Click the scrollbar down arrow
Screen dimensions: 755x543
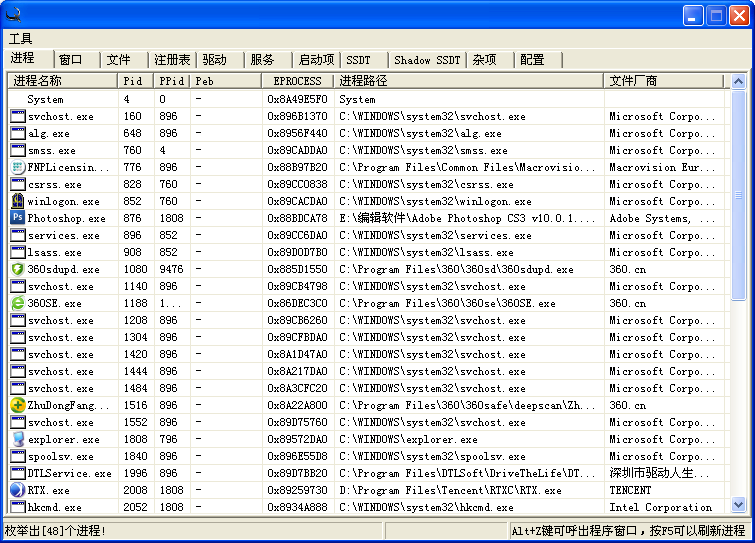[x=738, y=504]
